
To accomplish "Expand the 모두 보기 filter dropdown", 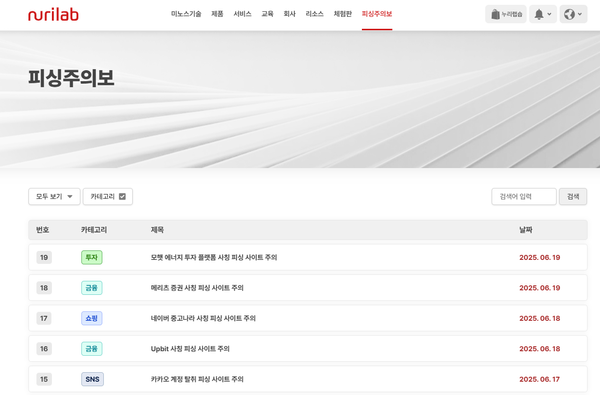I will coord(54,196).
